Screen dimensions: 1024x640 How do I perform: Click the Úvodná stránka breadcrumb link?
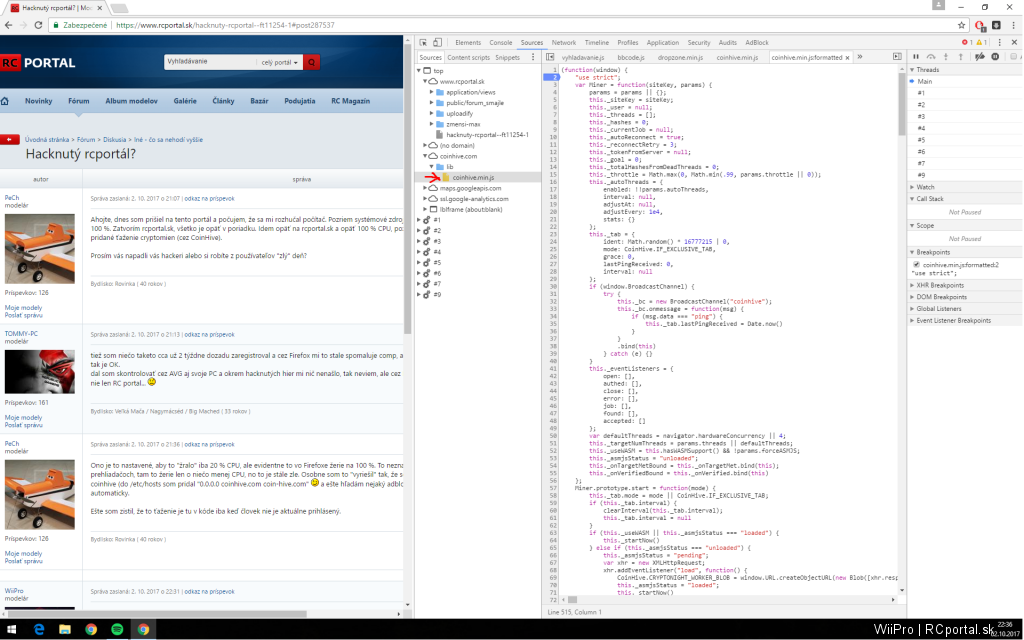coord(47,140)
